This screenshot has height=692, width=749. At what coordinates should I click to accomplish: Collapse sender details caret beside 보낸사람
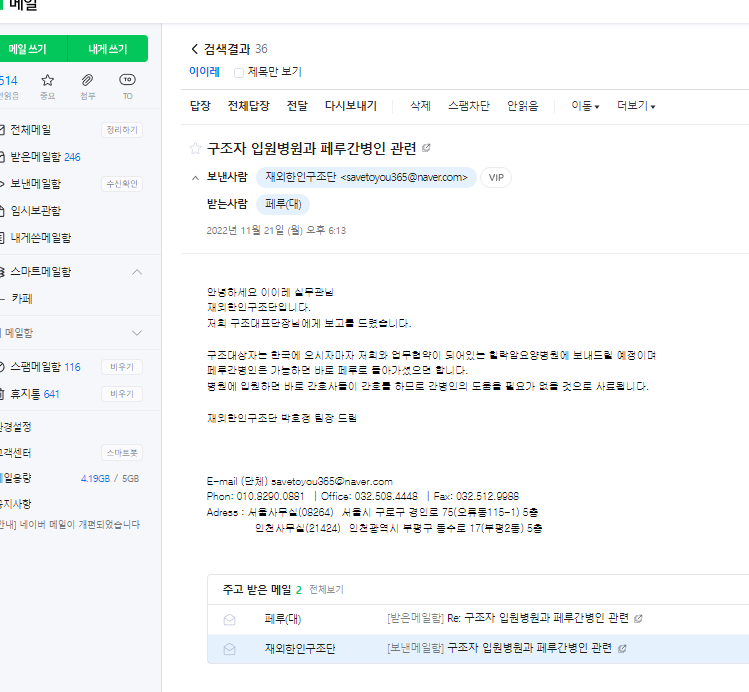pyautogui.click(x=195, y=178)
